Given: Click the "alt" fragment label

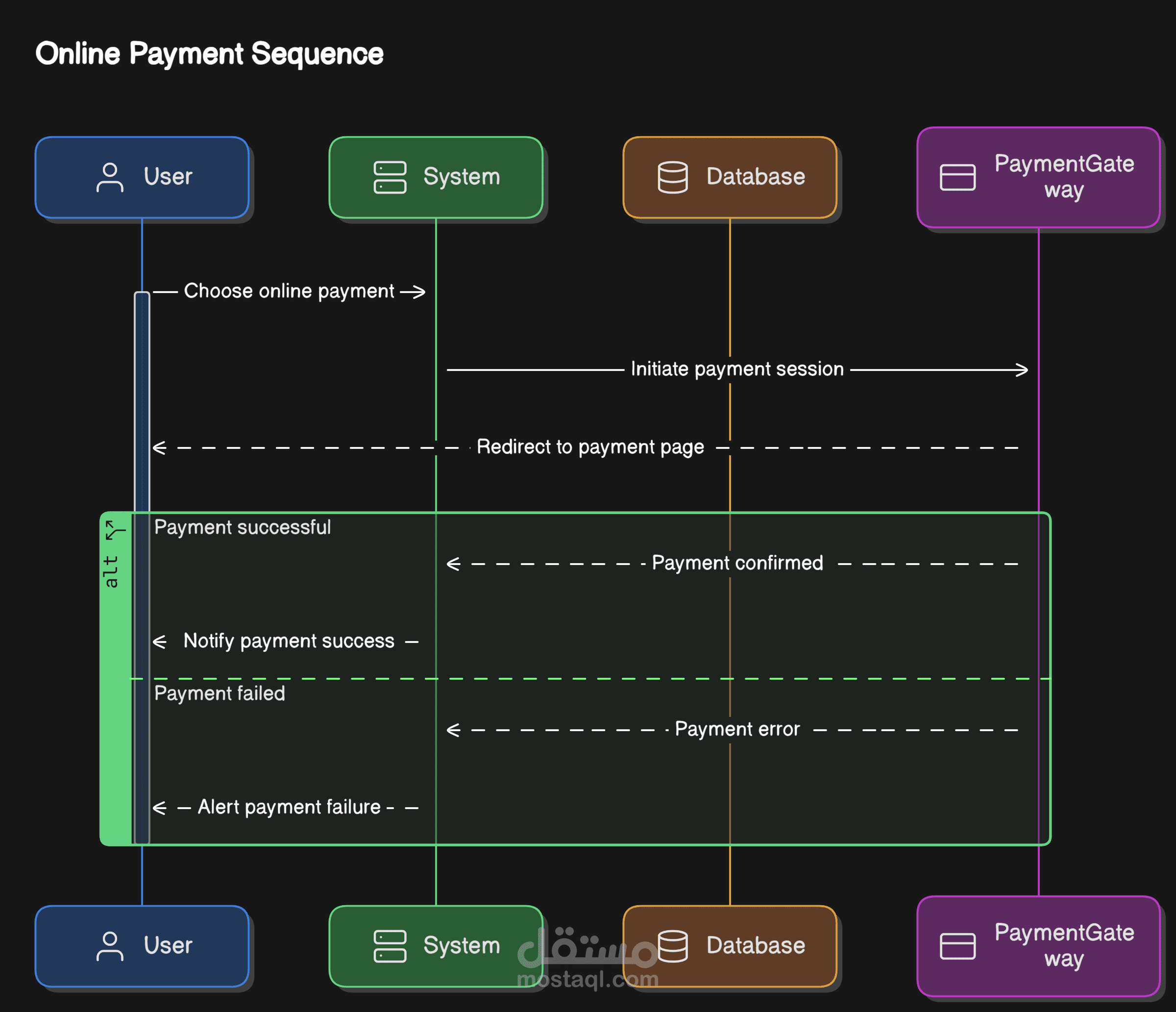Looking at the screenshot, I should [x=111, y=571].
